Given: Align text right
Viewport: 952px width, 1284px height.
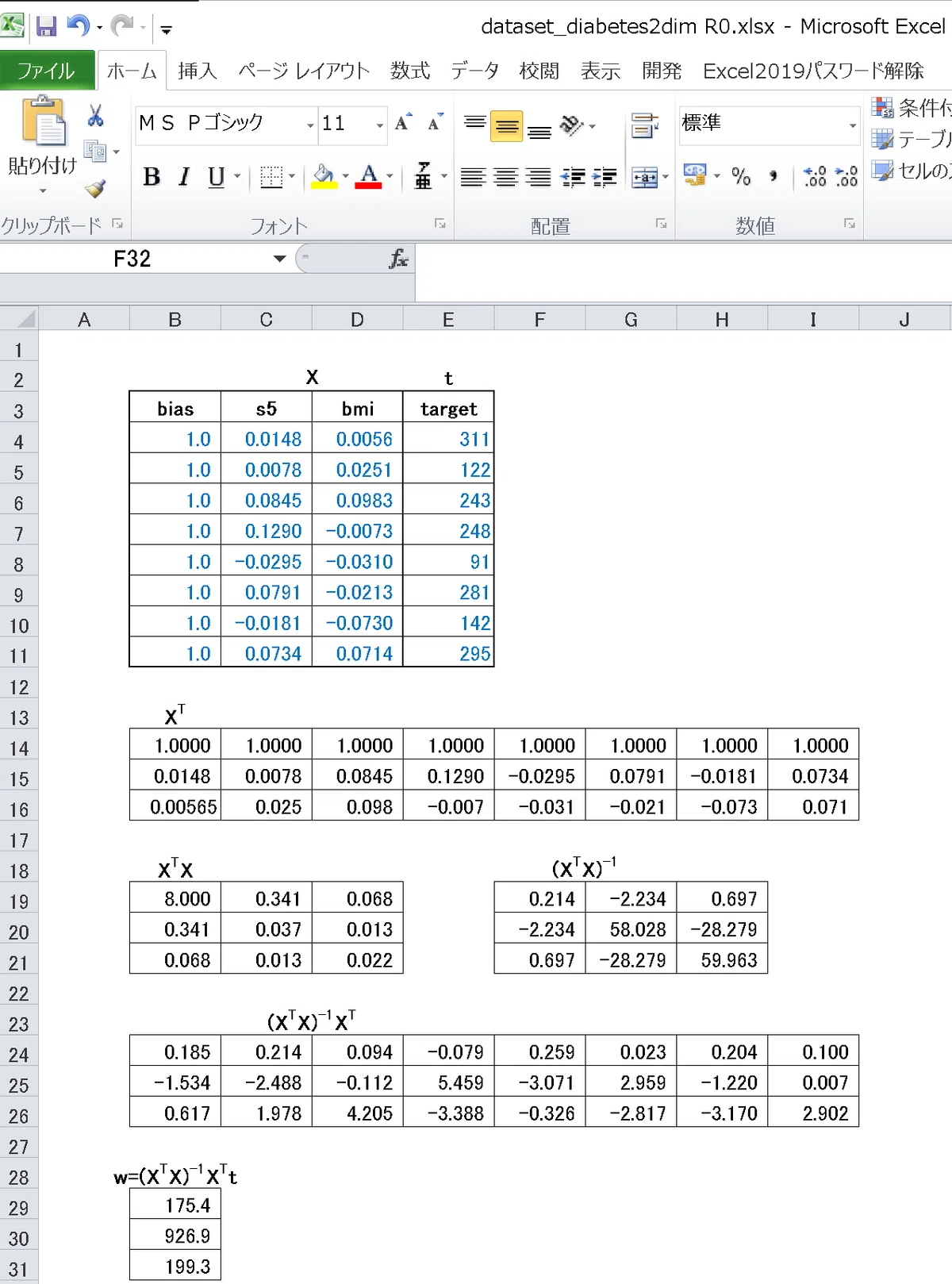Looking at the screenshot, I should (539, 177).
